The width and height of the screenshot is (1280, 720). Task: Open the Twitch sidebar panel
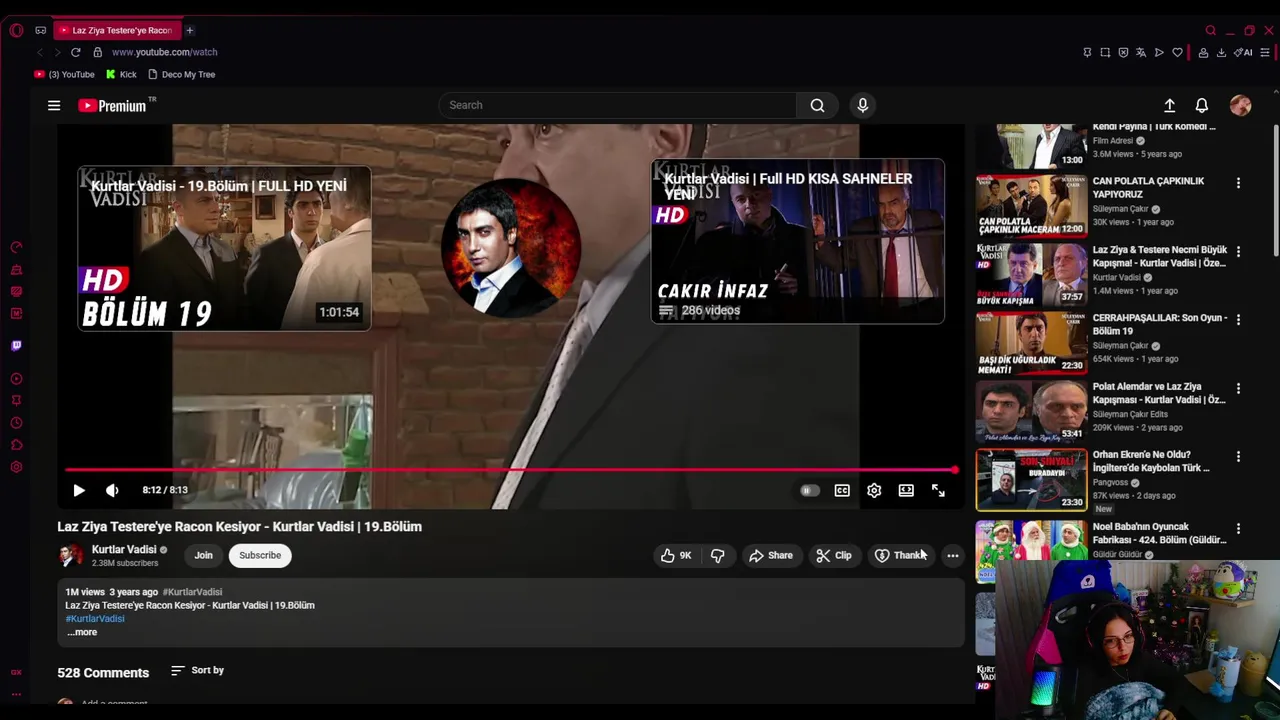coord(16,346)
